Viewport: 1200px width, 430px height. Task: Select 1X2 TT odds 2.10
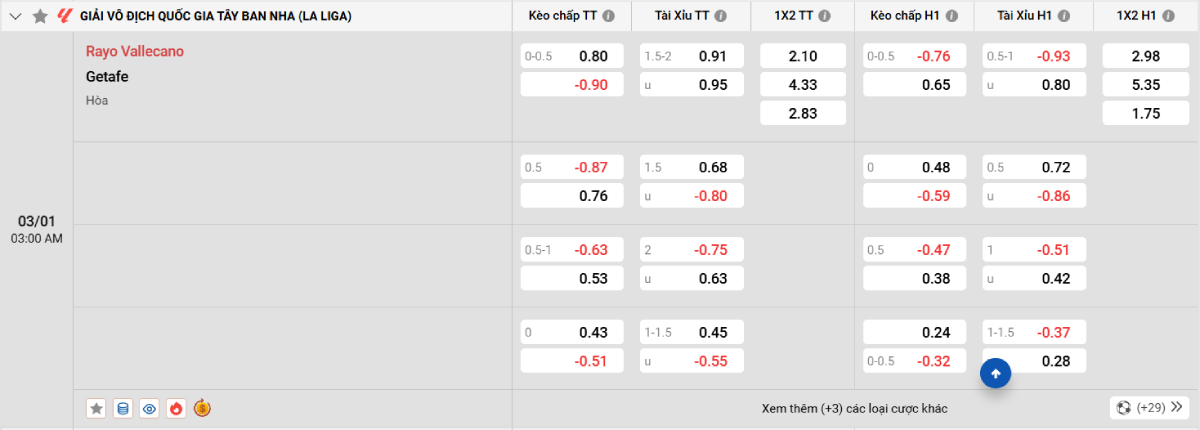coord(802,56)
